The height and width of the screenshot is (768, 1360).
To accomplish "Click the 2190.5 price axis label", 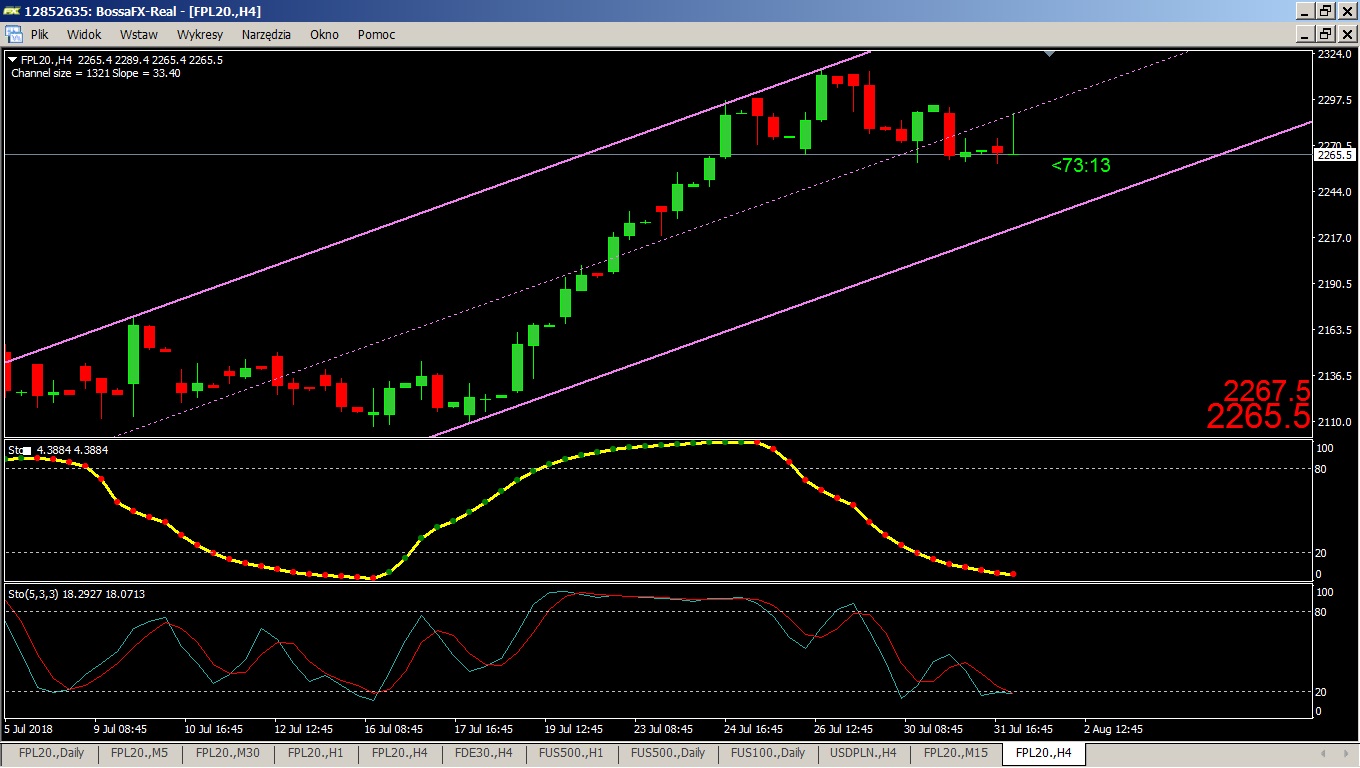I will [x=1336, y=284].
